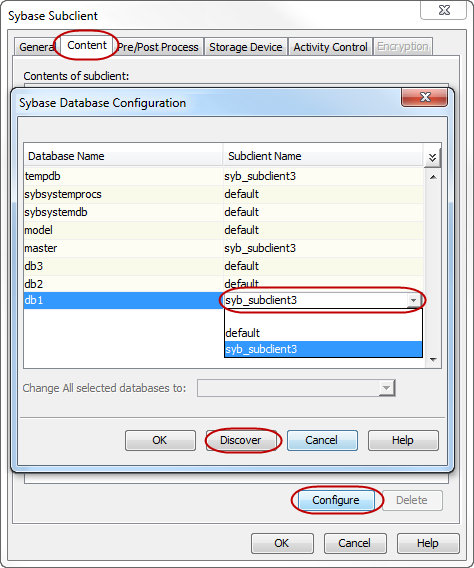Sort by the Database Name column header

tap(123, 156)
